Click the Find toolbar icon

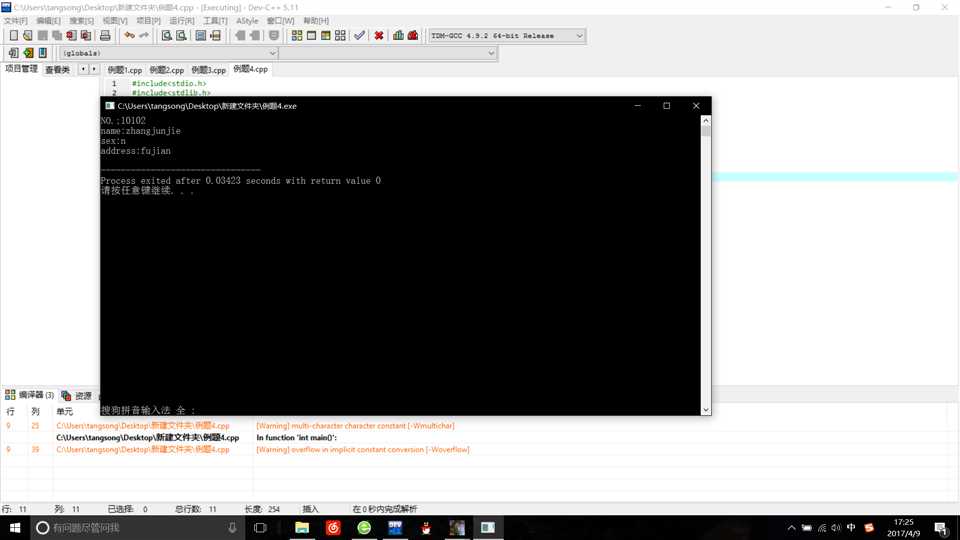point(167,36)
